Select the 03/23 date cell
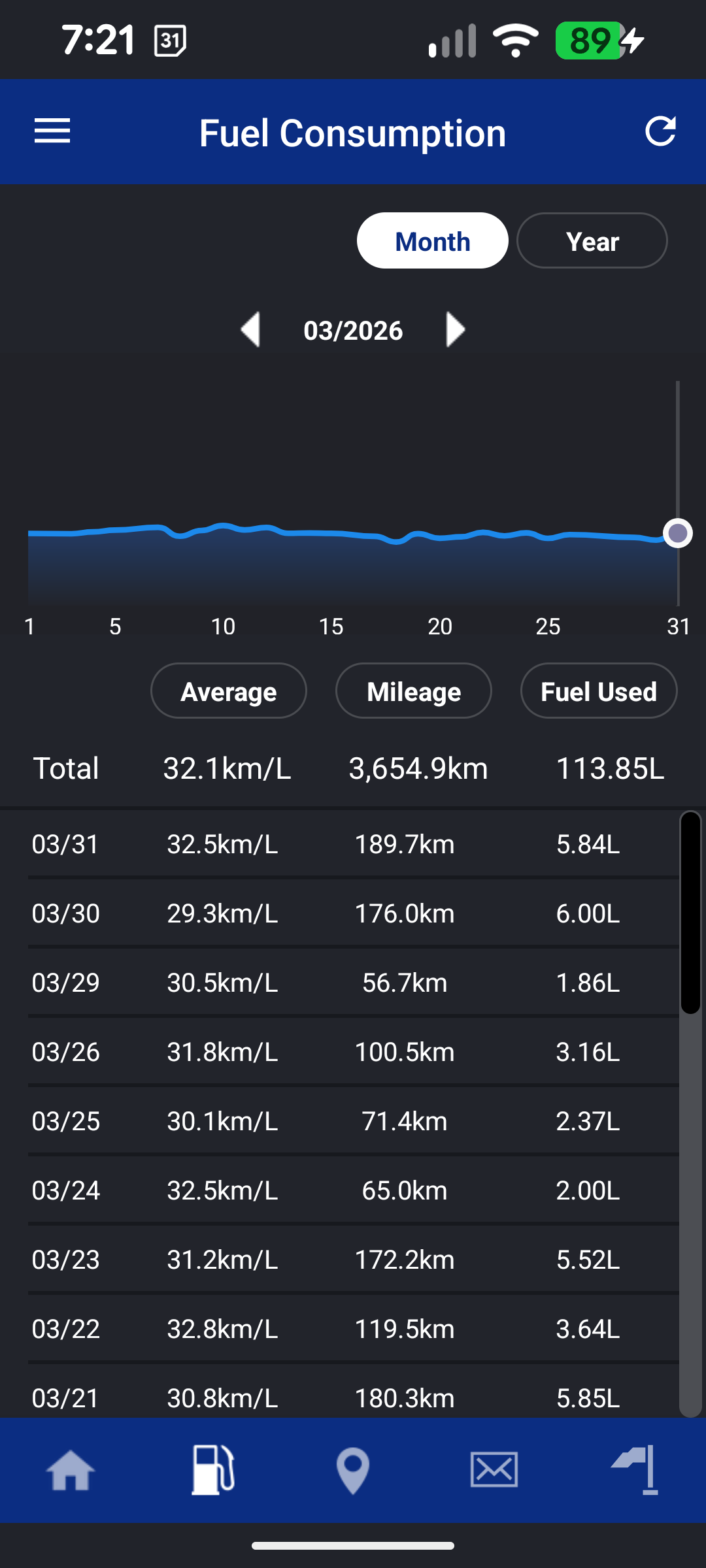 [65, 1260]
